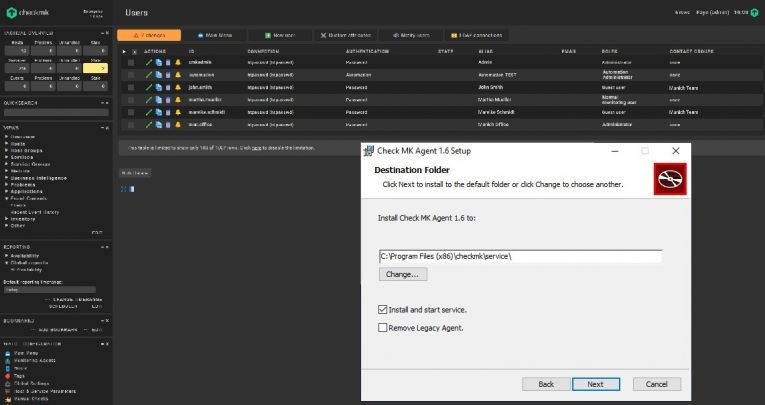Open Monitoring Agents in WATO configuration

click(35, 361)
